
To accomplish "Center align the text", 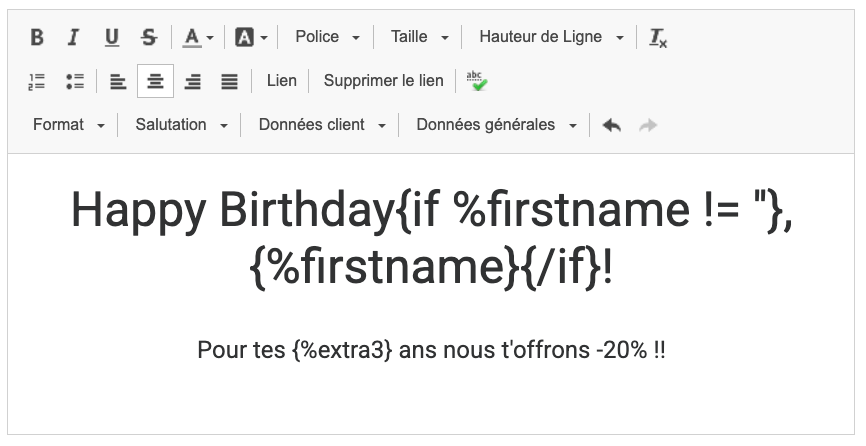I will click(x=155, y=81).
